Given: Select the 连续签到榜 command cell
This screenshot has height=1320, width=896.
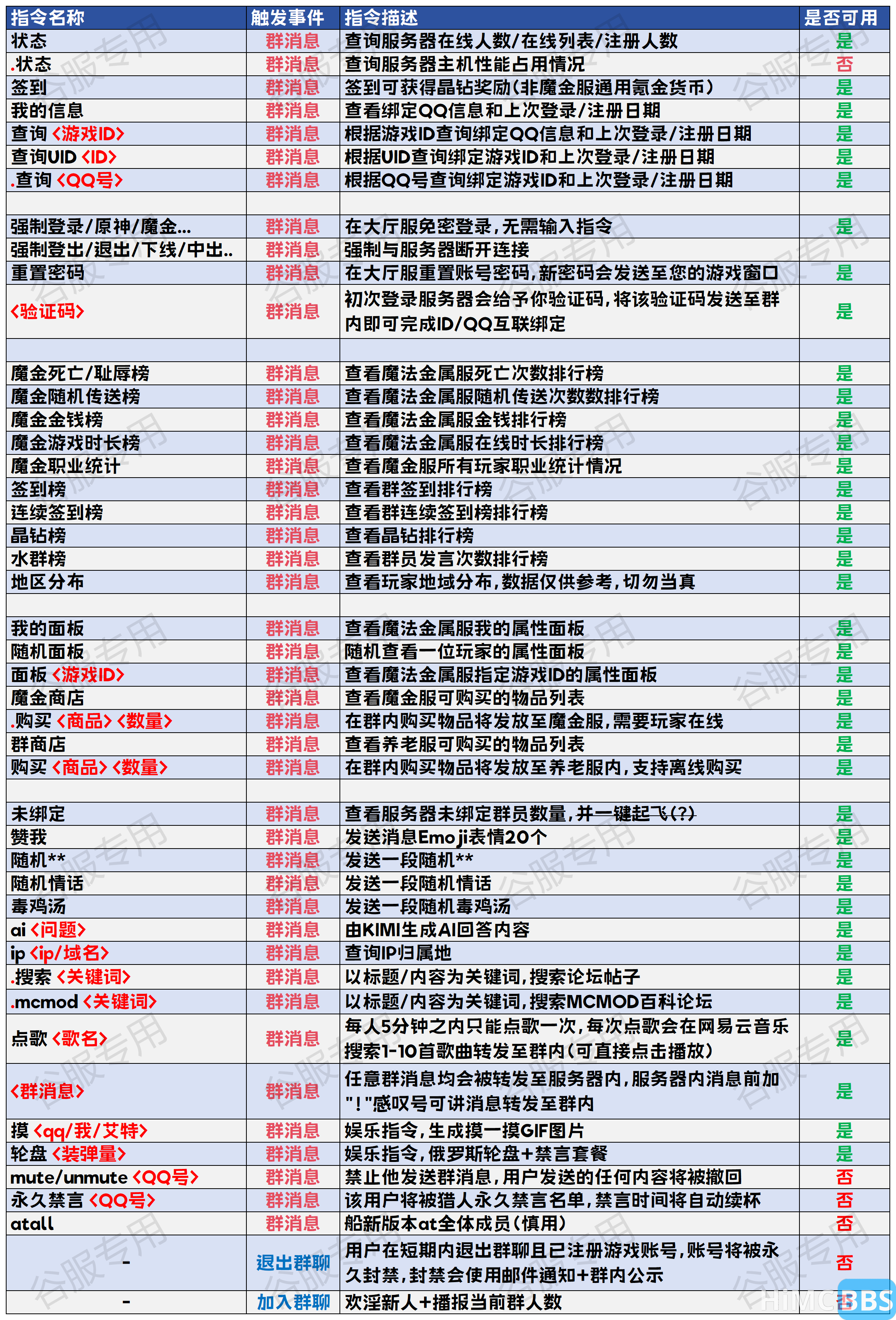Looking at the screenshot, I should coord(126,512).
